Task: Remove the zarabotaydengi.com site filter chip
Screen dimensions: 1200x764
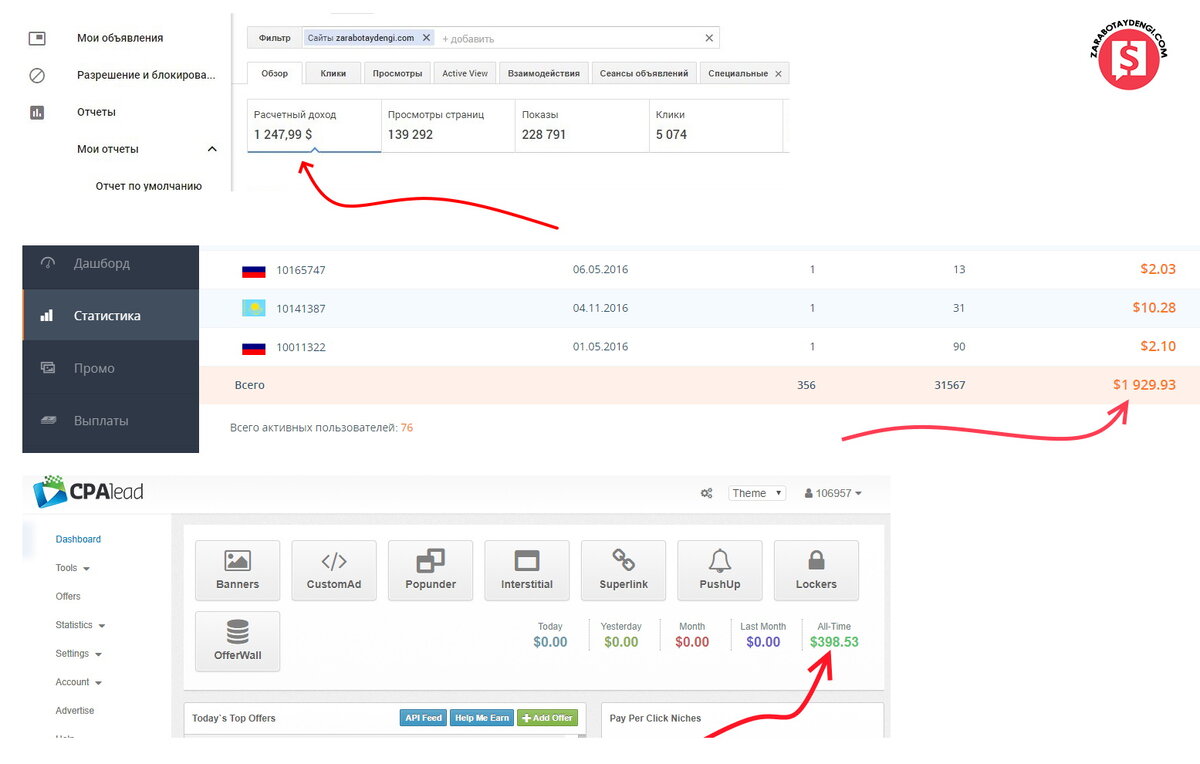Action: [426, 38]
